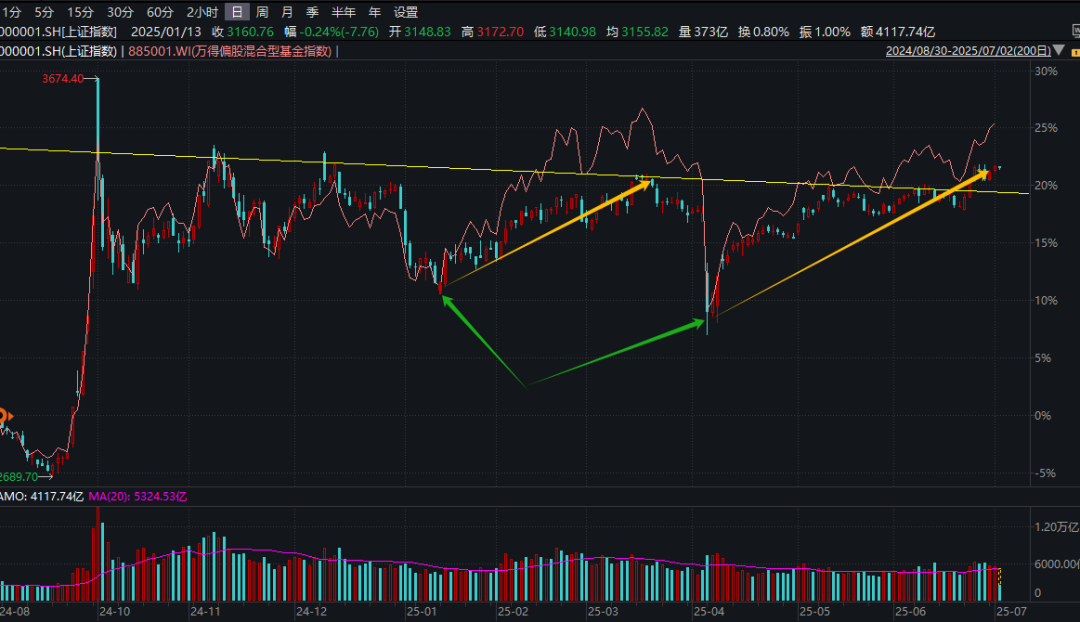
Task: Select the 日 daily K-line tab
Action: [236, 12]
